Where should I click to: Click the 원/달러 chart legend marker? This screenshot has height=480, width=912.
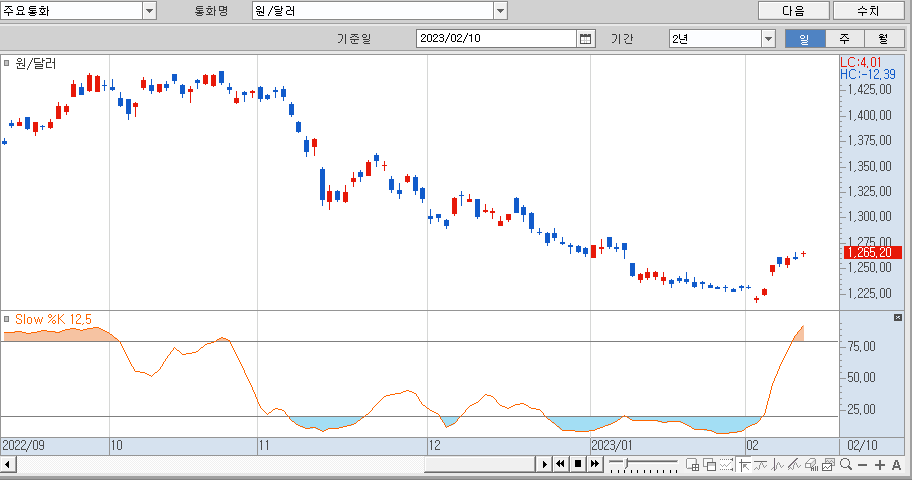click(6, 63)
